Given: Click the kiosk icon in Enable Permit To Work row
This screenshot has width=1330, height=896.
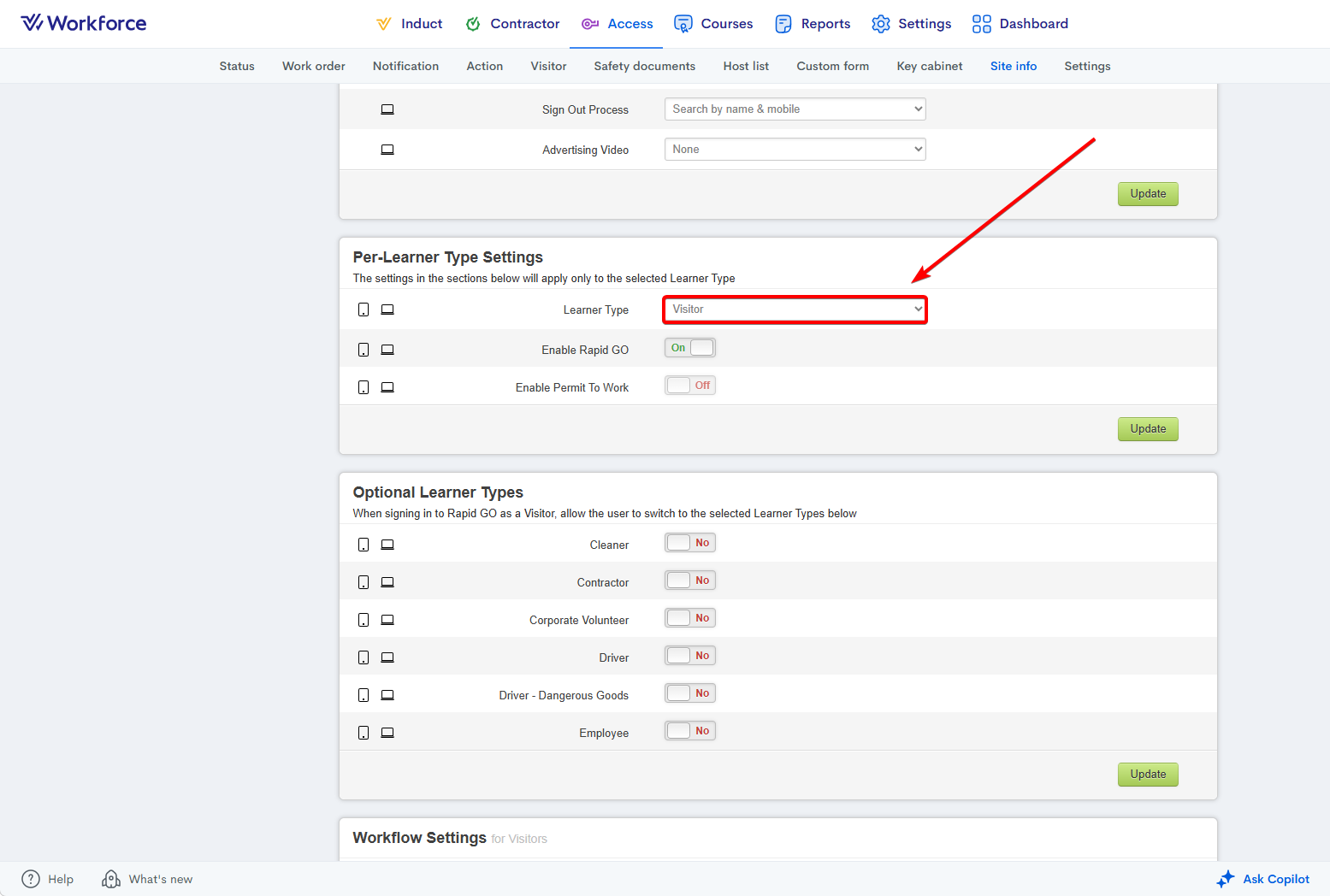Looking at the screenshot, I should (x=387, y=387).
